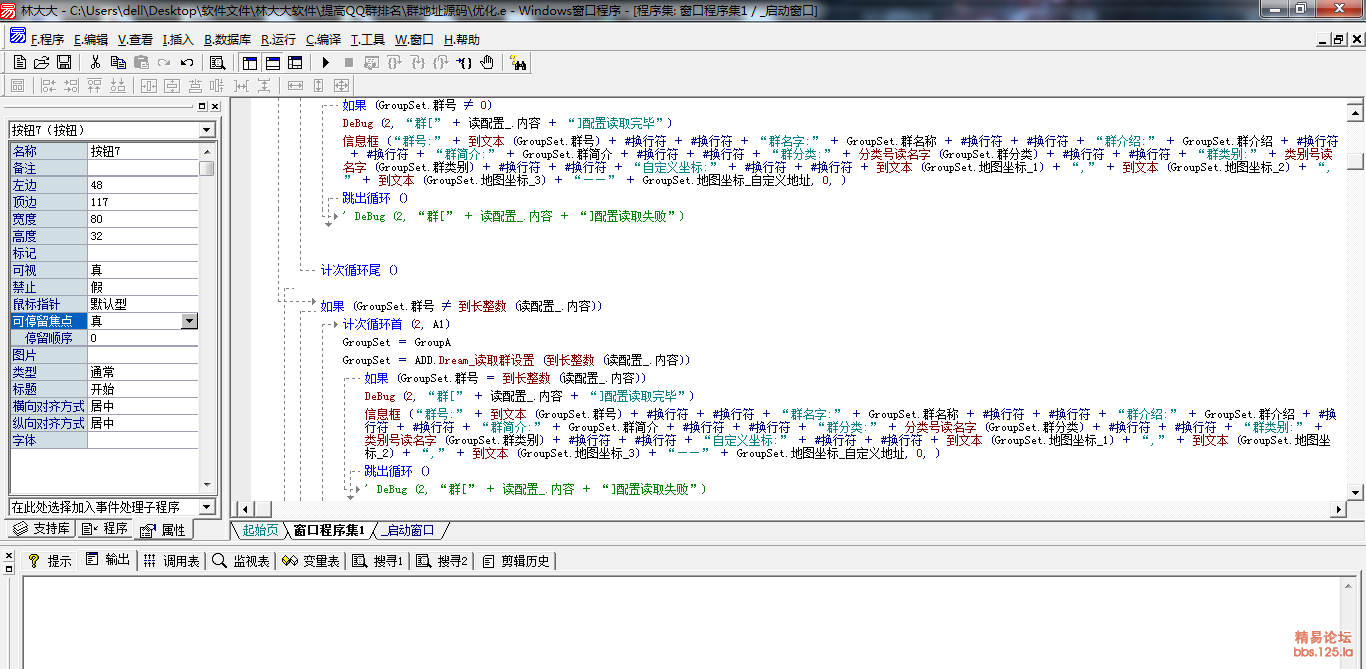Show the 搜寻1 bottom tab
Viewport: 1366px width, 669px height.
[x=378, y=561]
